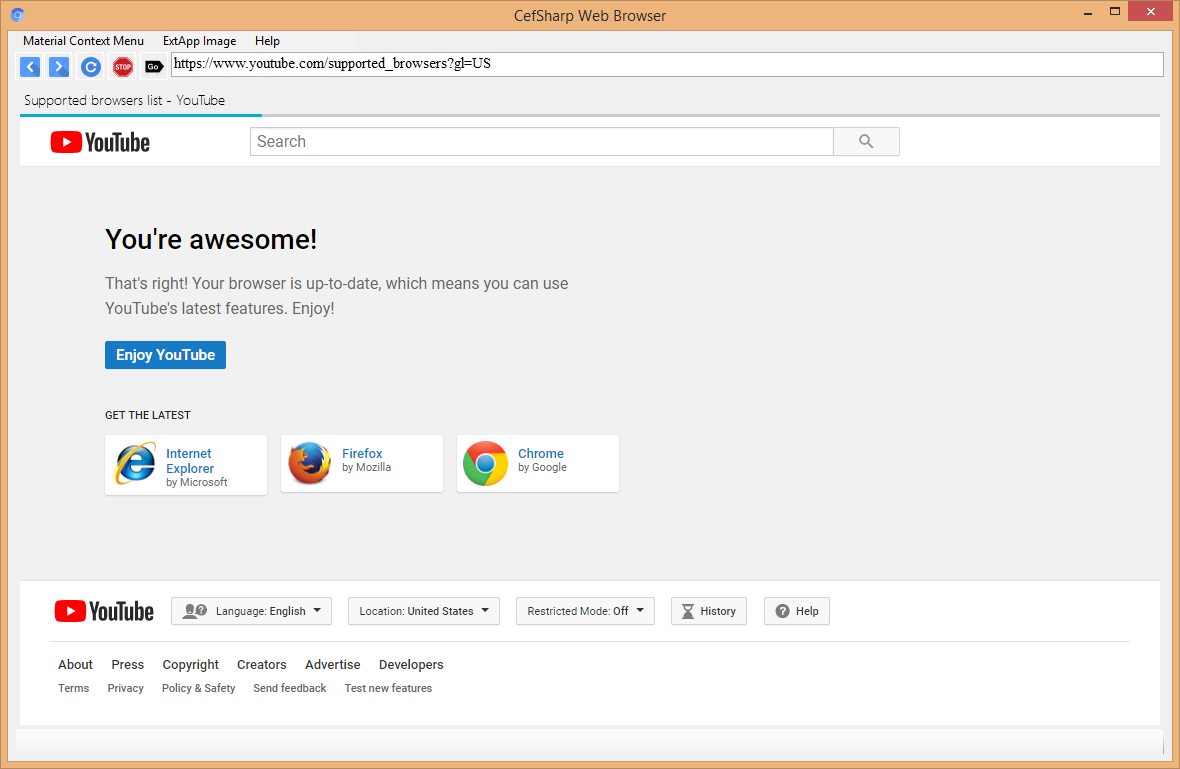Click the Chrome logo icon
The height and width of the screenshot is (769, 1180).
pos(485,463)
